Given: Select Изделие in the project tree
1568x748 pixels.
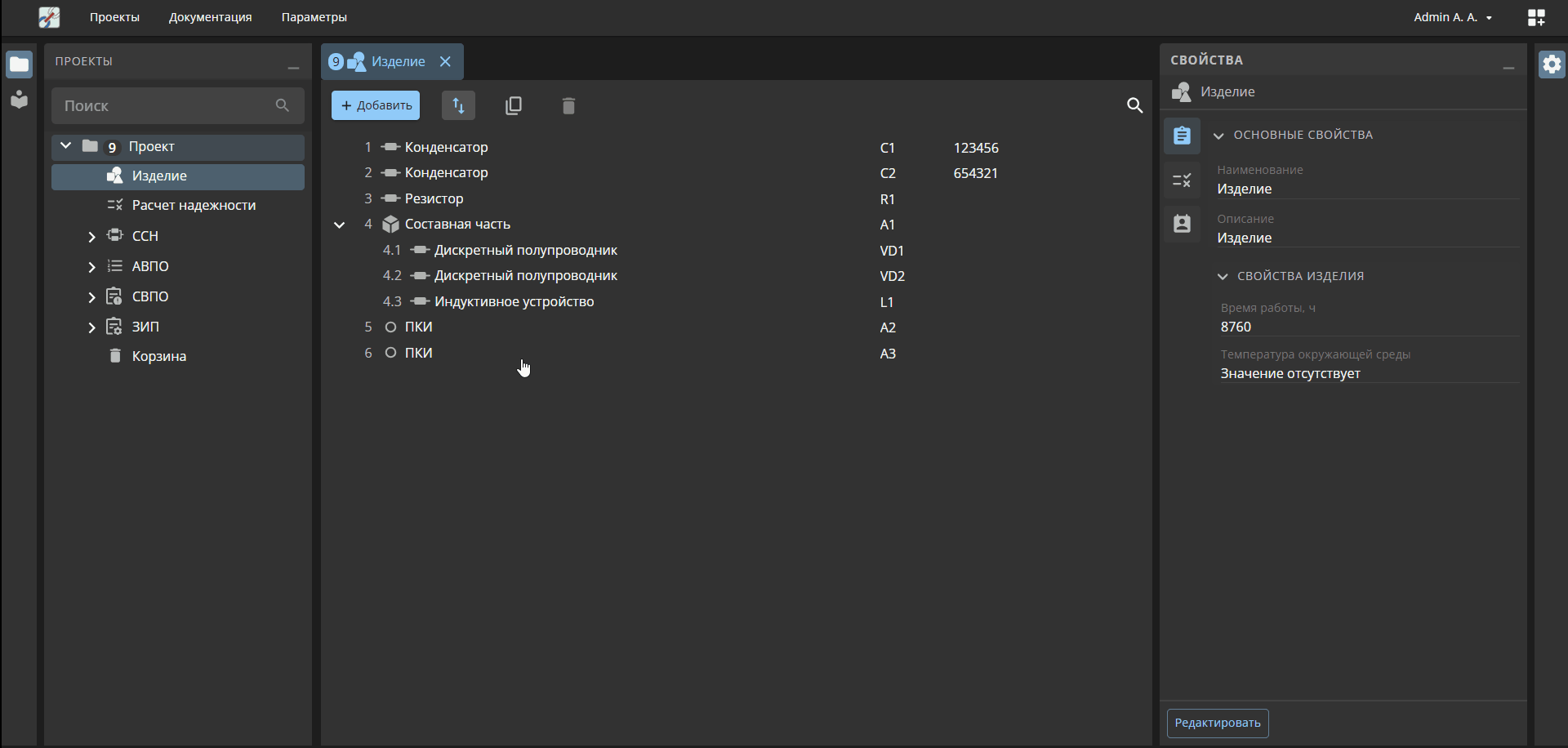Looking at the screenshot, I should click(x=178, y=176).
